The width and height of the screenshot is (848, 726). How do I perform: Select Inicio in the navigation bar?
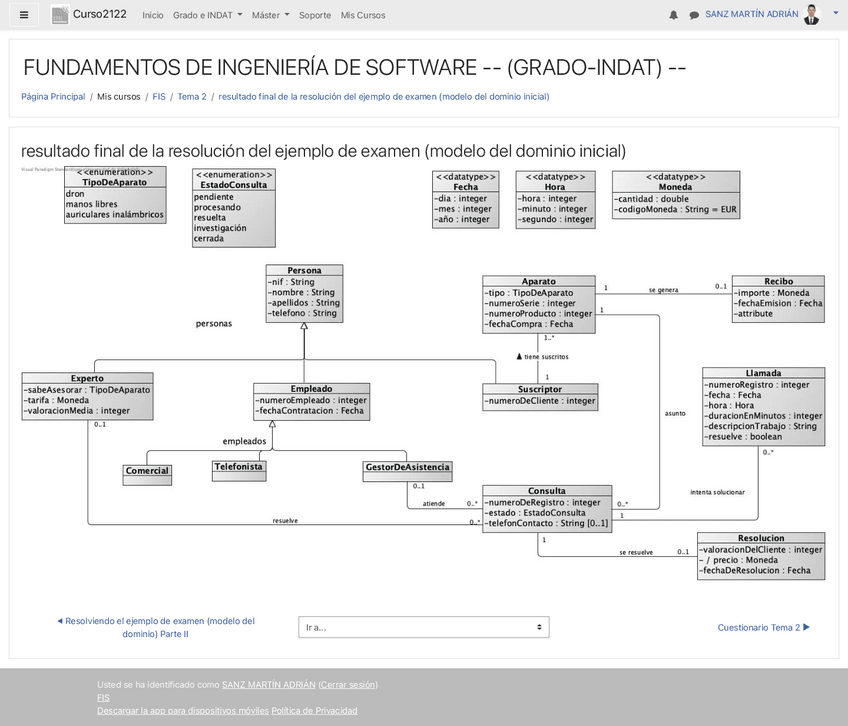click(152, 15)
